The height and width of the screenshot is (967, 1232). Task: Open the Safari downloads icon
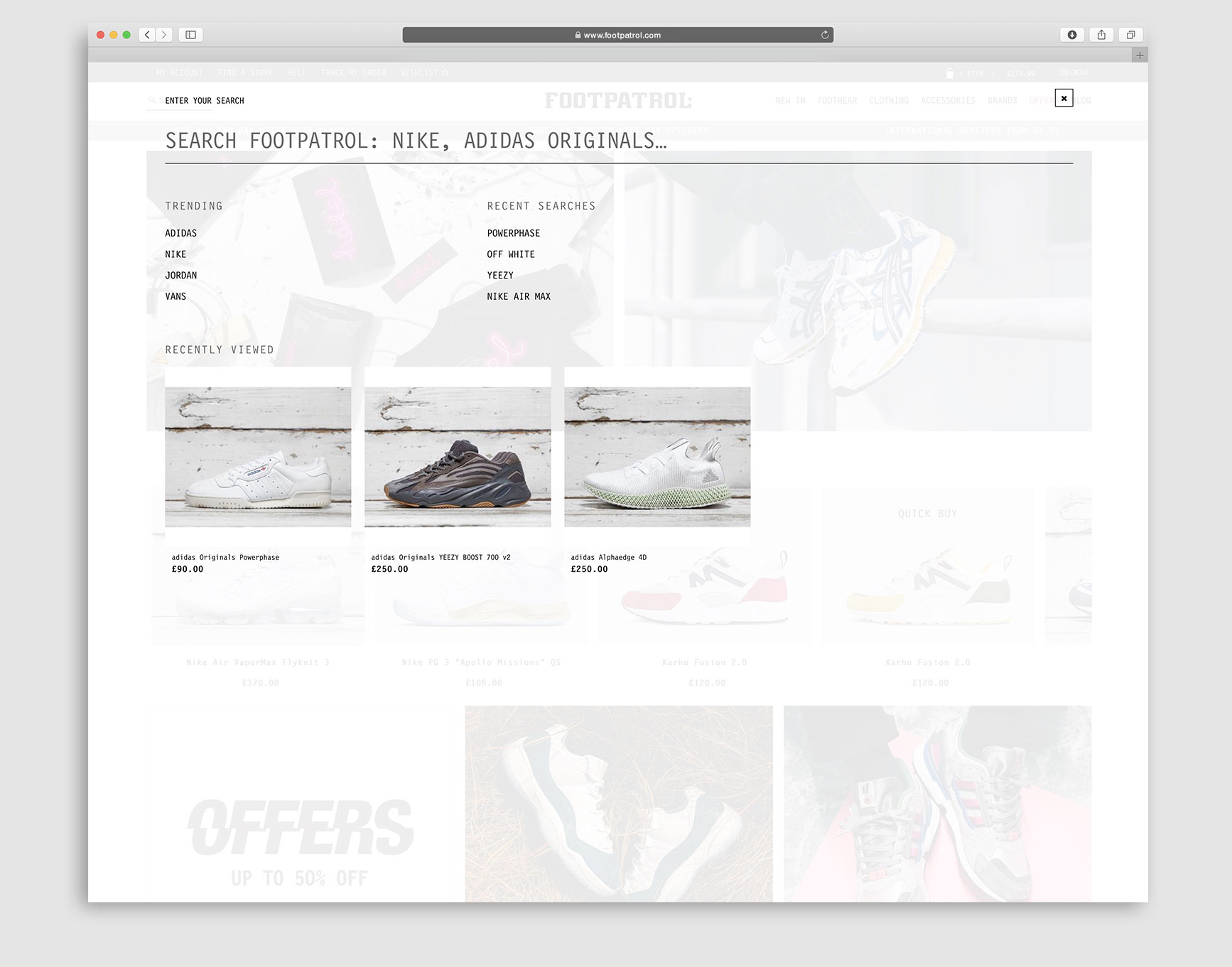tap(1072, 35)
